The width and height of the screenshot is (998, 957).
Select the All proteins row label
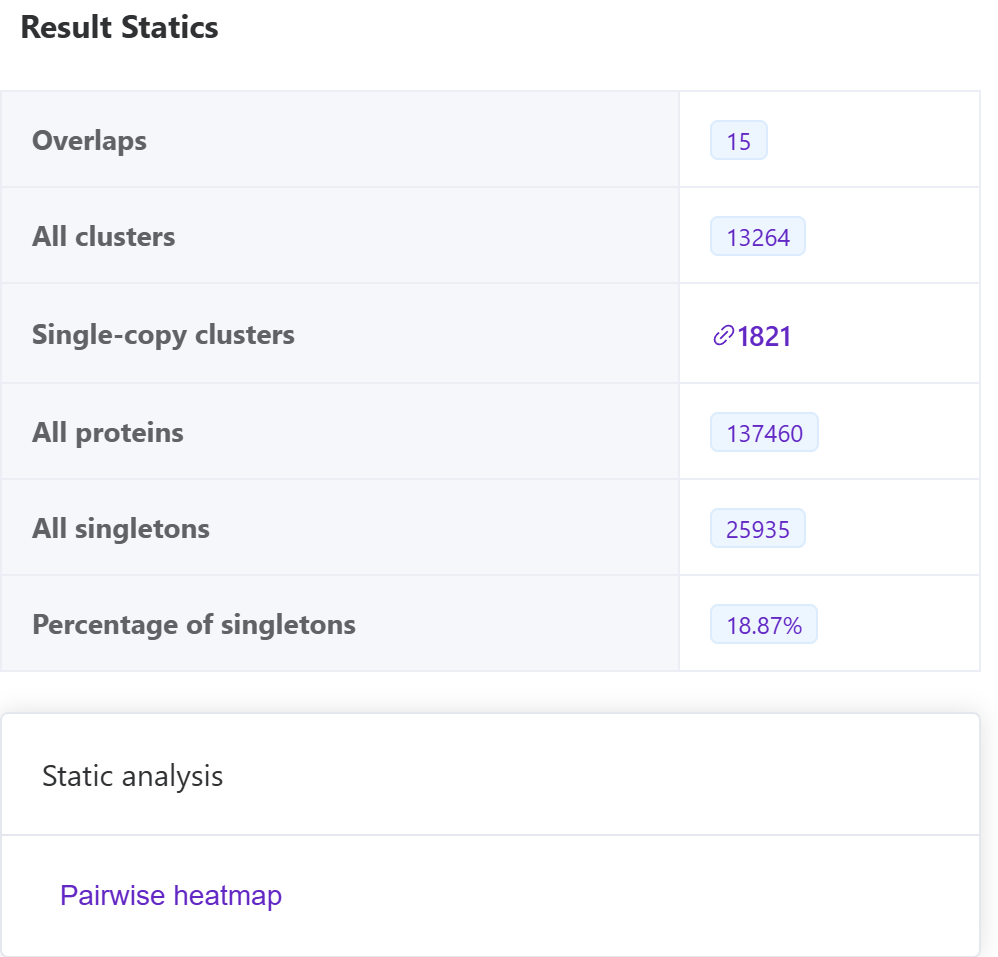tap(108, 433)
